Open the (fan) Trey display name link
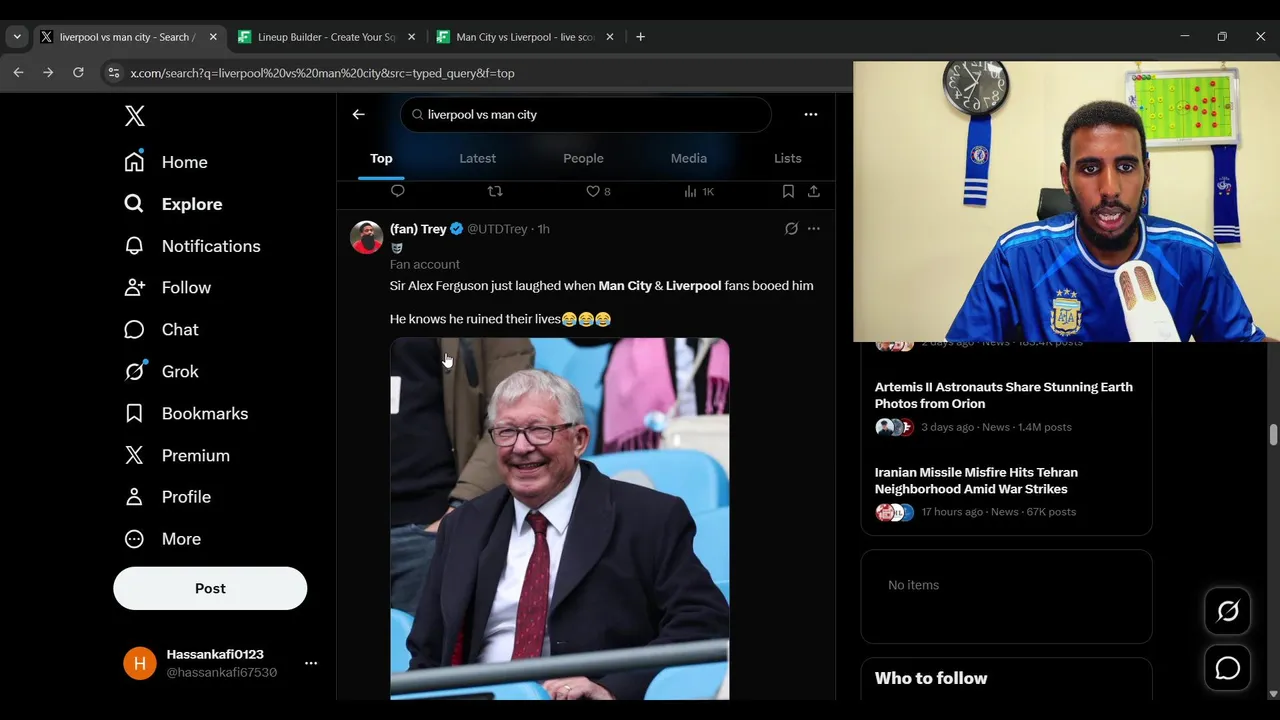The image size is (1280, 720). [418, 229]
